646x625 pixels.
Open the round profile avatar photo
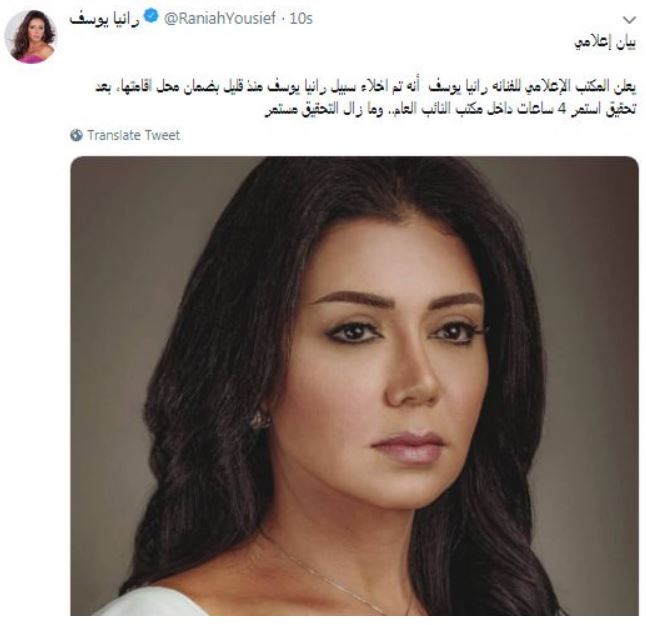click(30, 36)
